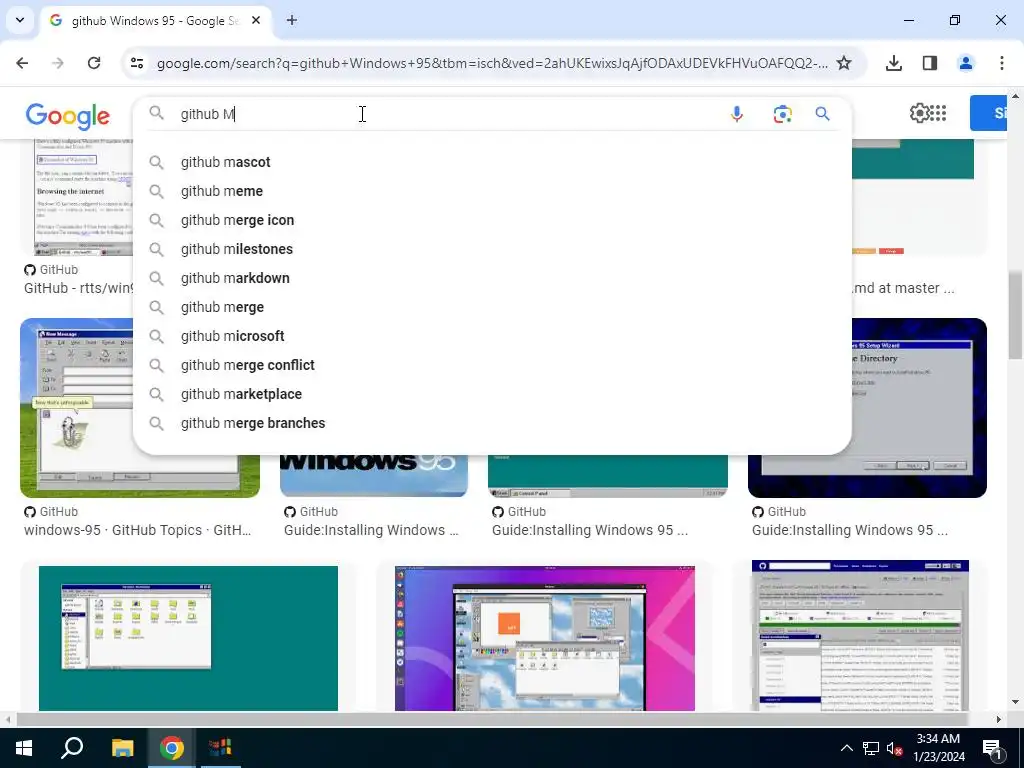Viewport: 1024px width, 768px height.
Task: Open Chrome downloads icon
Action: 893,63
